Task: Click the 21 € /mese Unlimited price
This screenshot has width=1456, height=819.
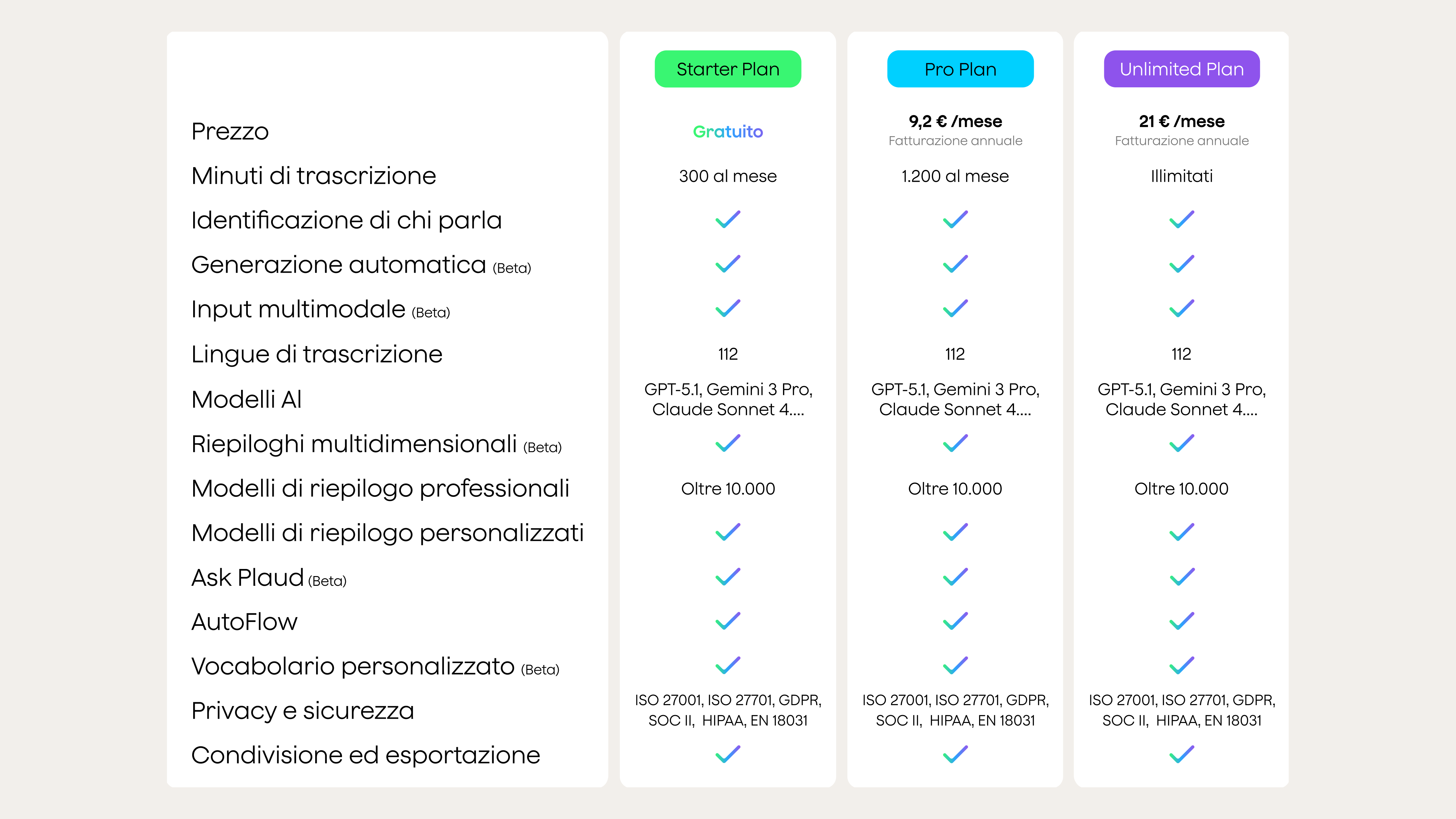Action: point(1181,122)
